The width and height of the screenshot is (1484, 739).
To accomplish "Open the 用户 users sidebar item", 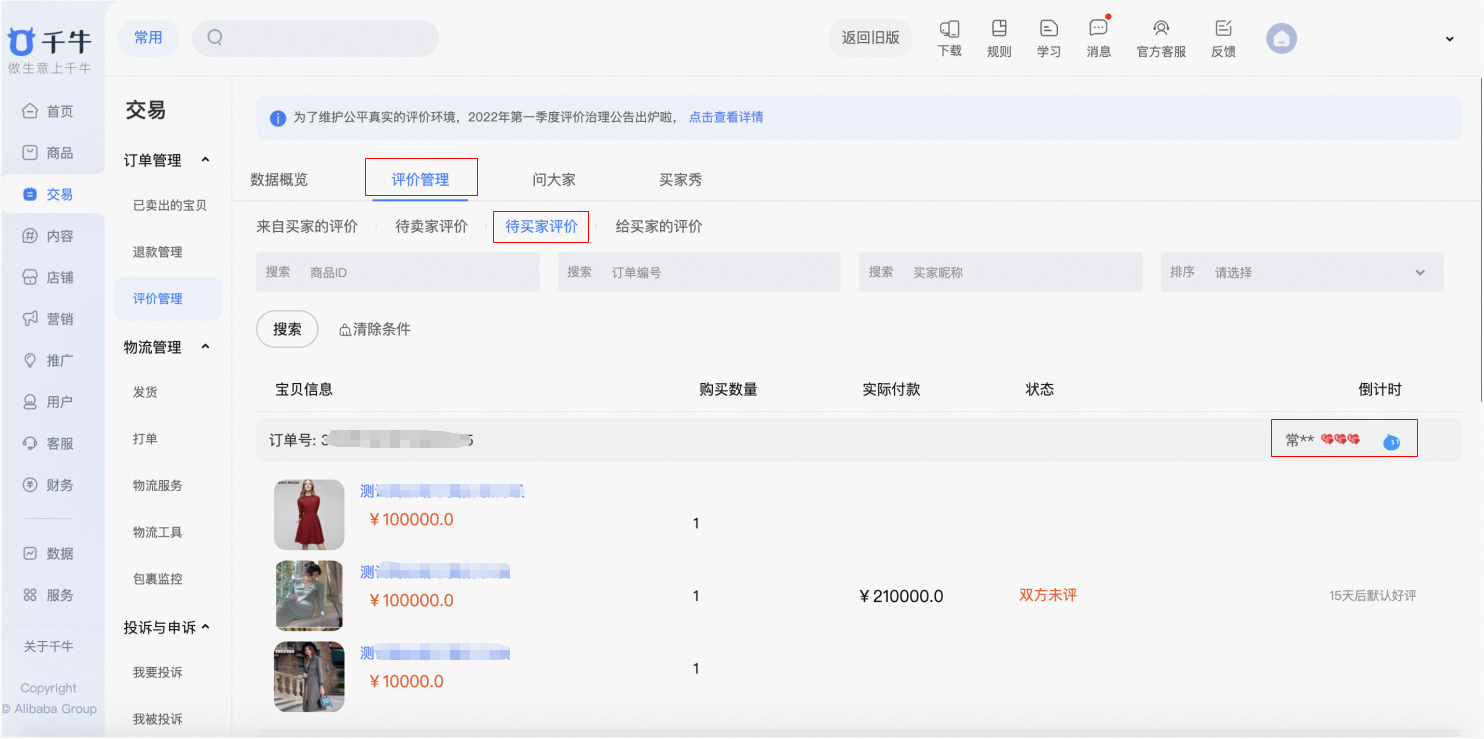I will pos(48,402).
